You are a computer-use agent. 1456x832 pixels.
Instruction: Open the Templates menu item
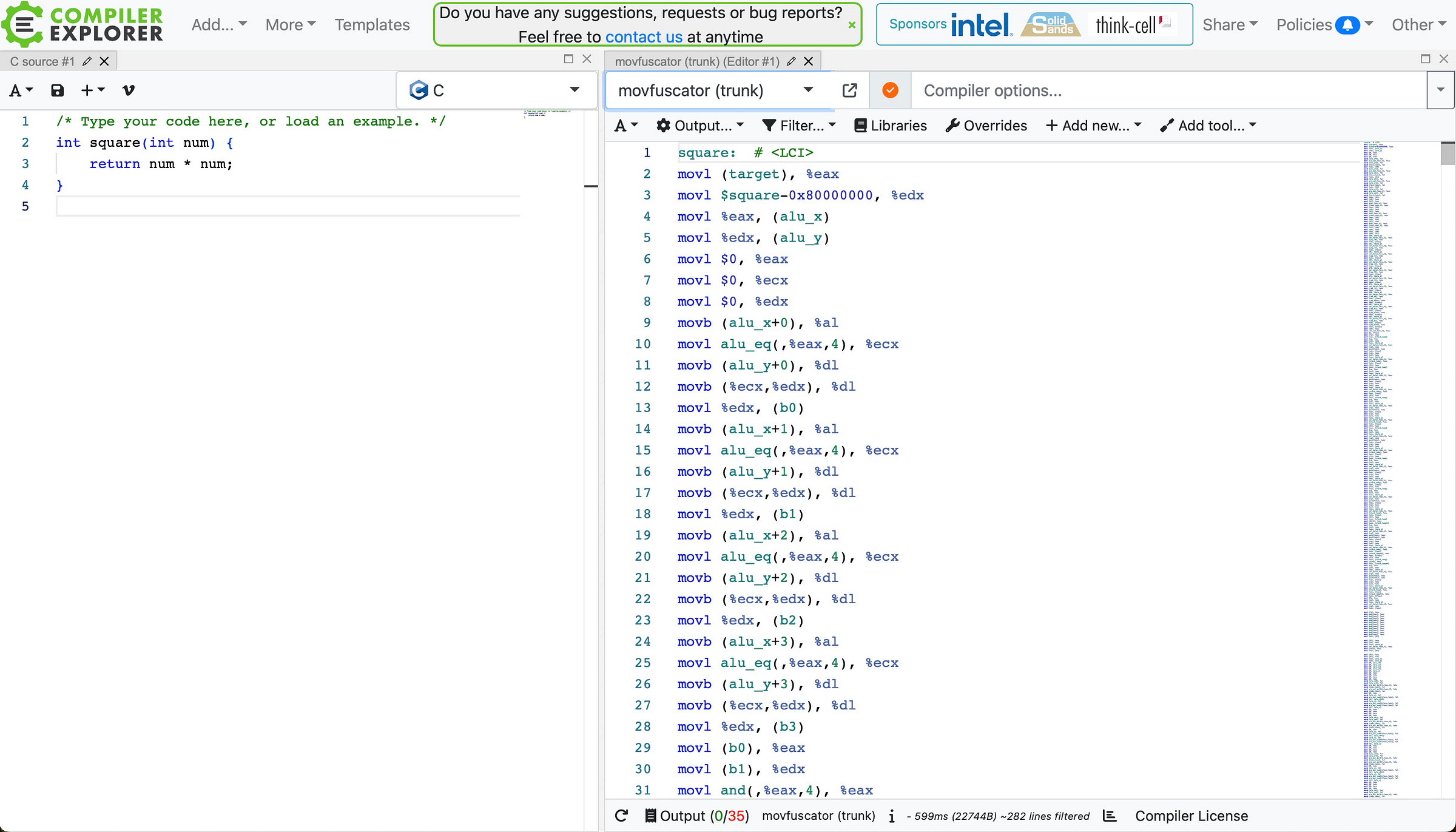[x=372, y=25]
